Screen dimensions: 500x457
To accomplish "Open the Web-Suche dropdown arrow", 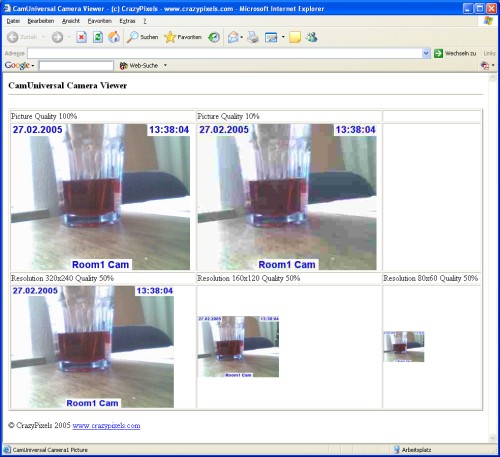I will [x=165, y=66].
